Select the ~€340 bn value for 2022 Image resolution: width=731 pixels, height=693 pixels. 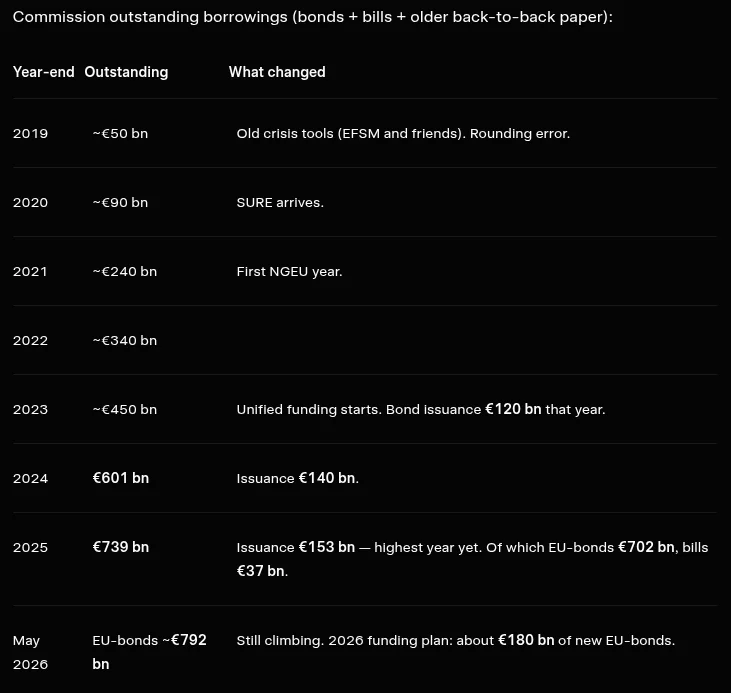point(124,340)
